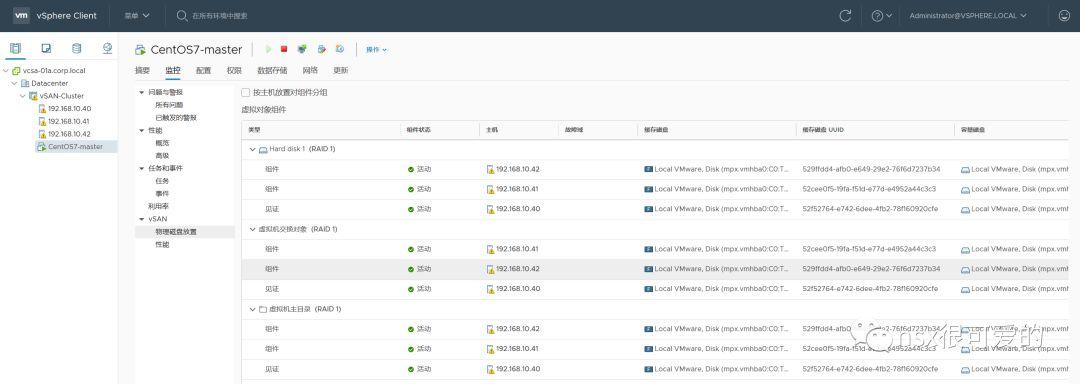
Task: Click the search box 在所有环境中搜索
Action: click(x=219, y=15)
